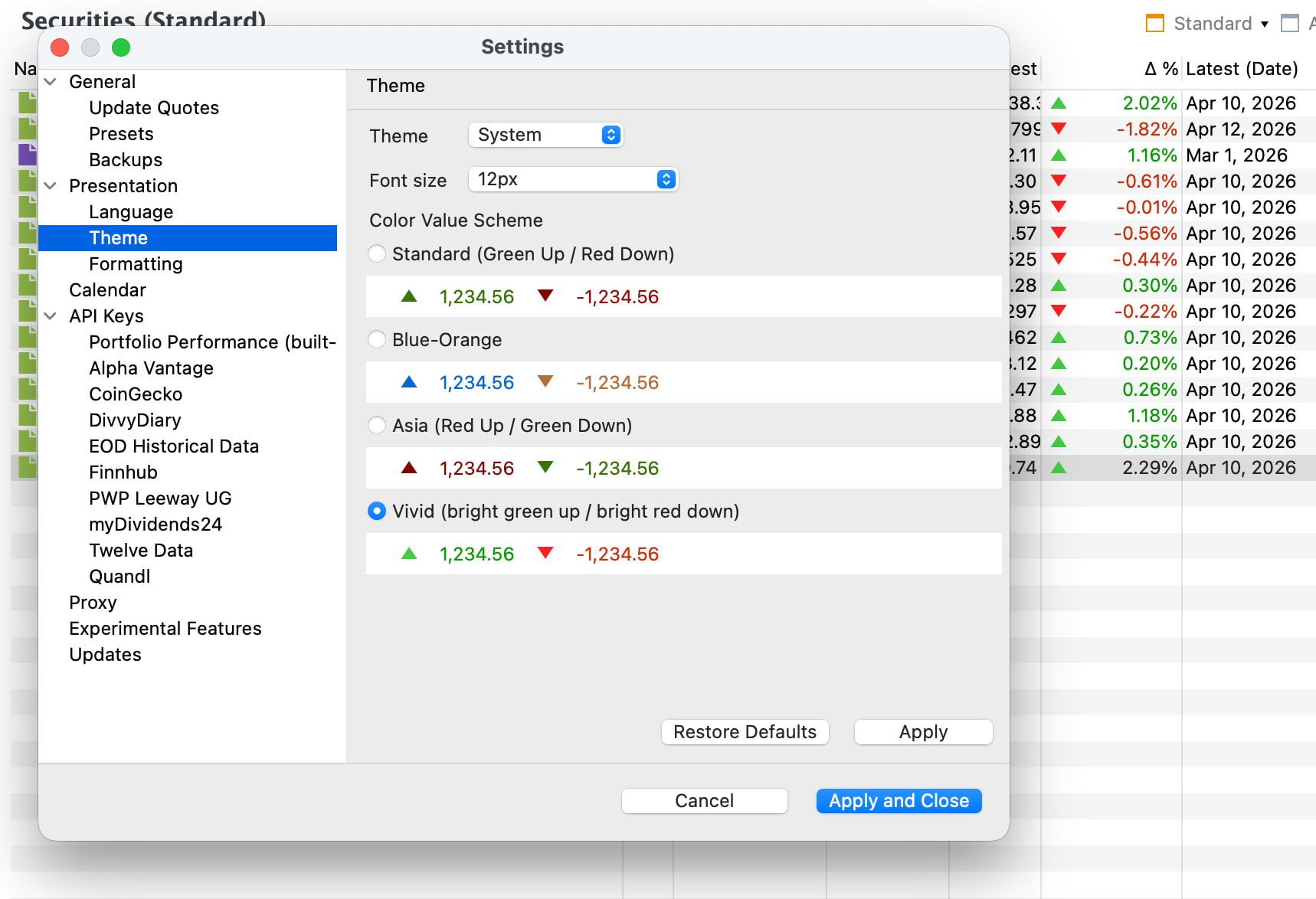Click the orange Standard view icon in Securities window
Viewport: 1316px width, 899px height.
click(1154, 24)
